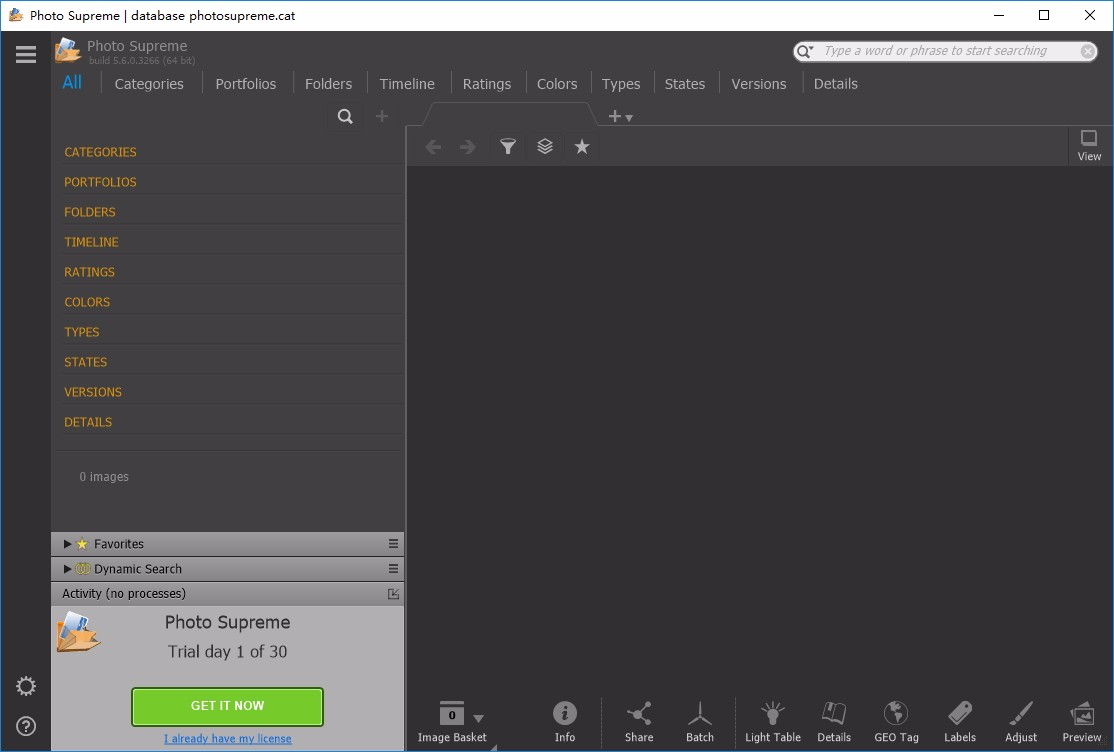Open the Adjust tool

1021,721
